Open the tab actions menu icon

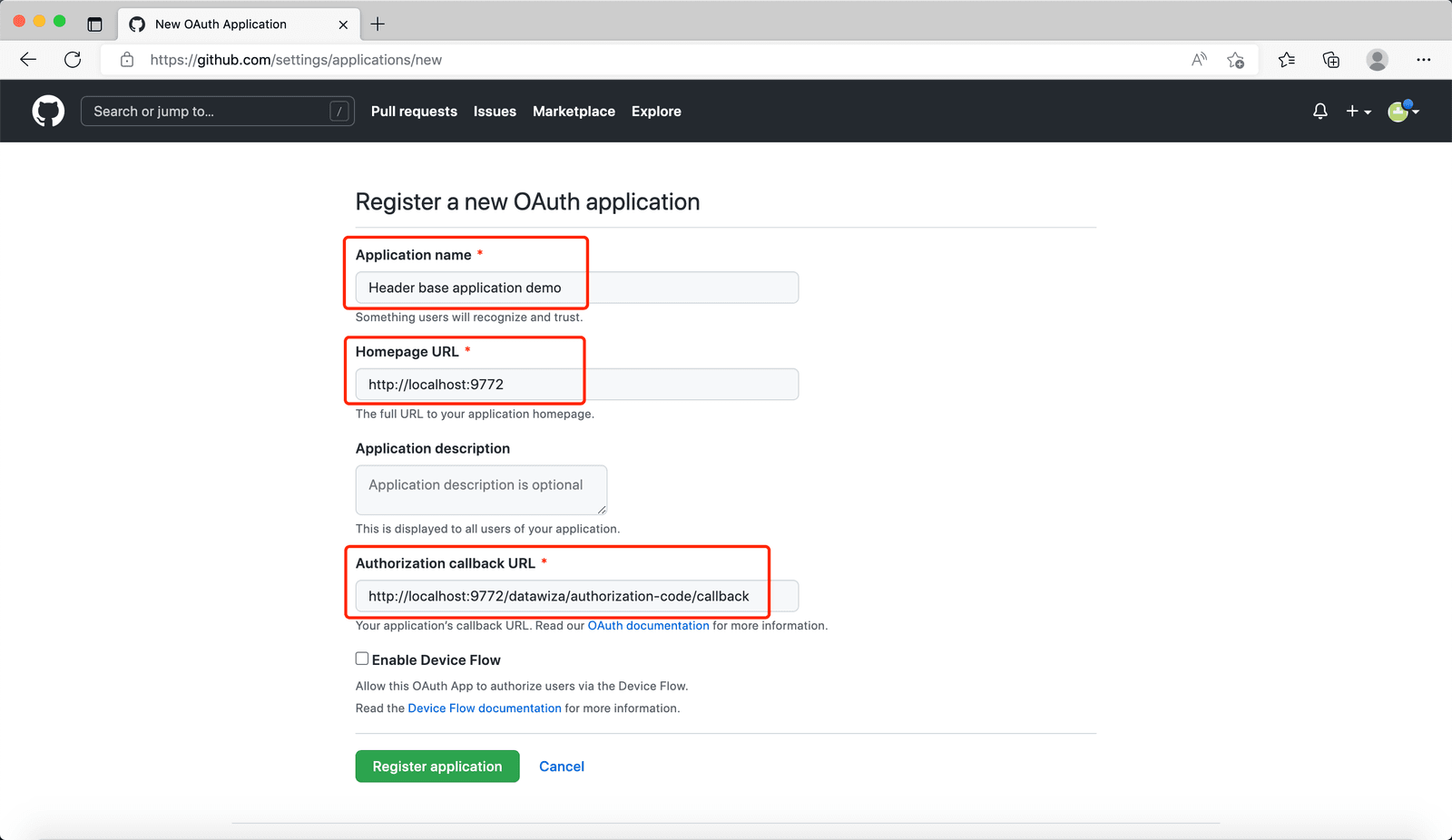(x=94, y=24)
